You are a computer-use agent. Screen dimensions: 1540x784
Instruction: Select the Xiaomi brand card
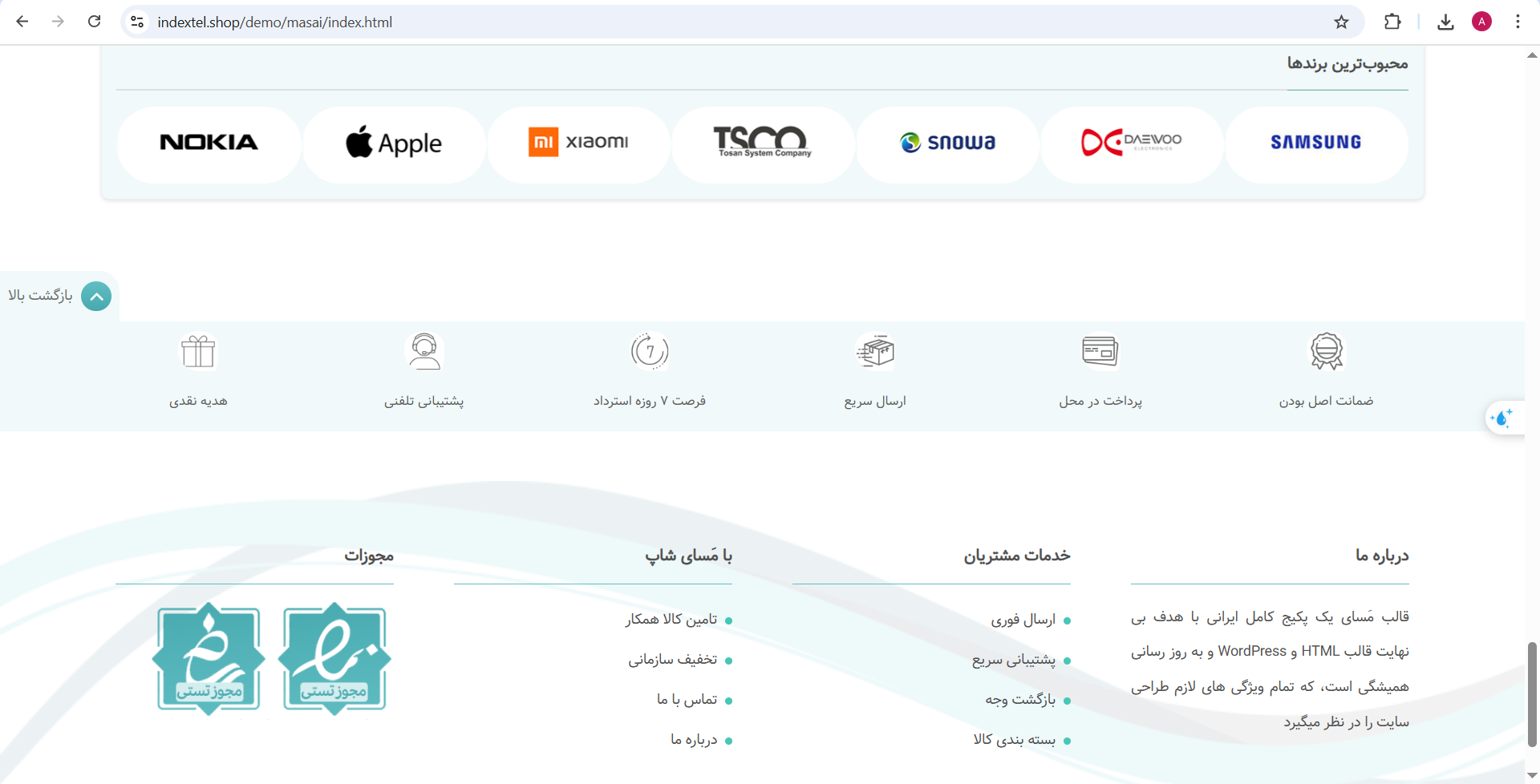click(x=578, y=143)
